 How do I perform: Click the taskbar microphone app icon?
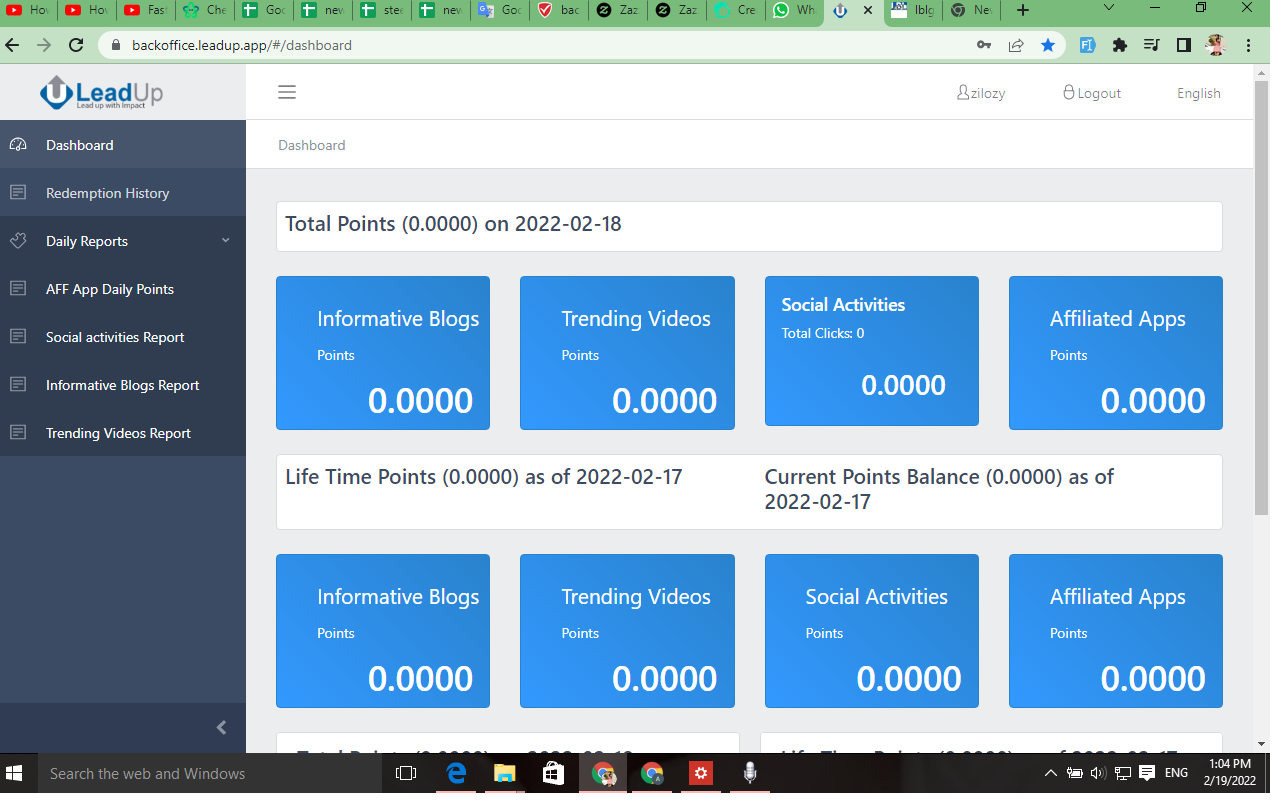749,773
